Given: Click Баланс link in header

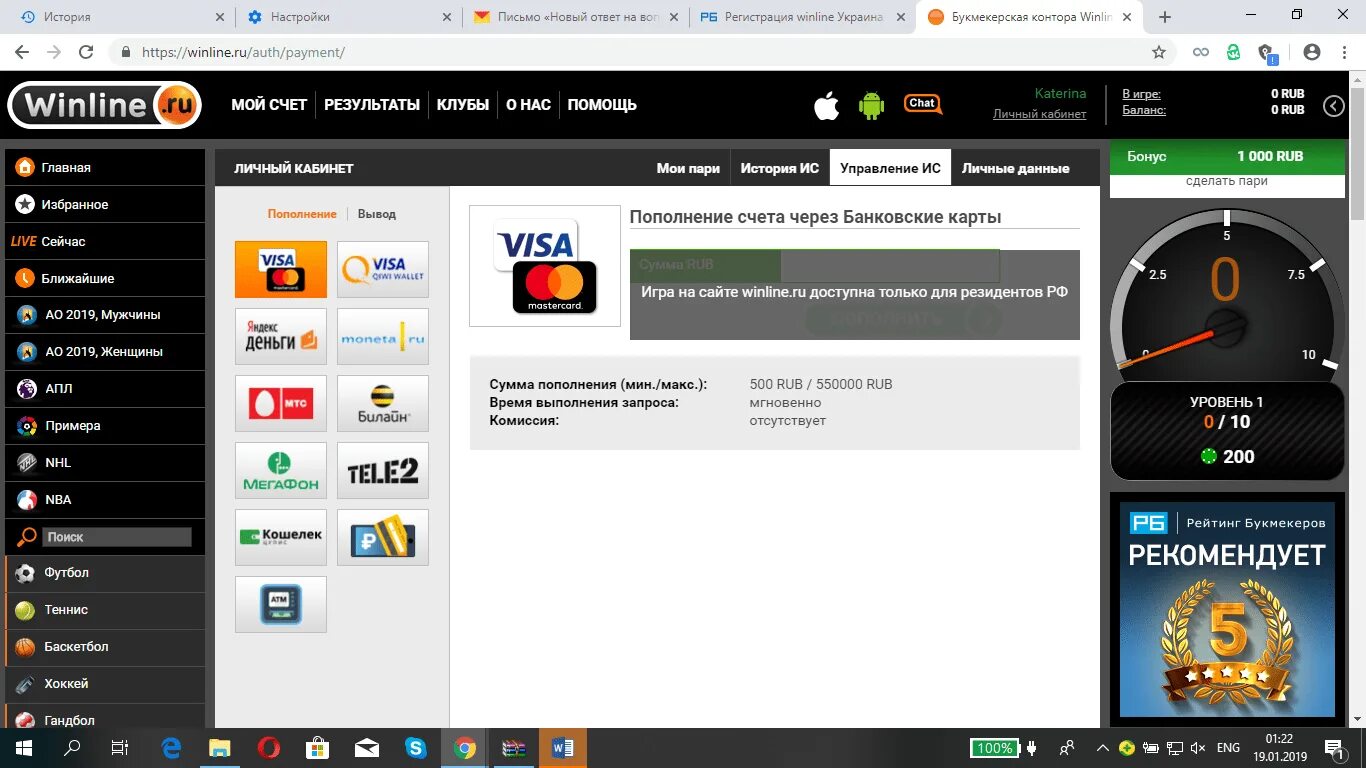Looking at the screenshot, I should [x=1144, y=110].
